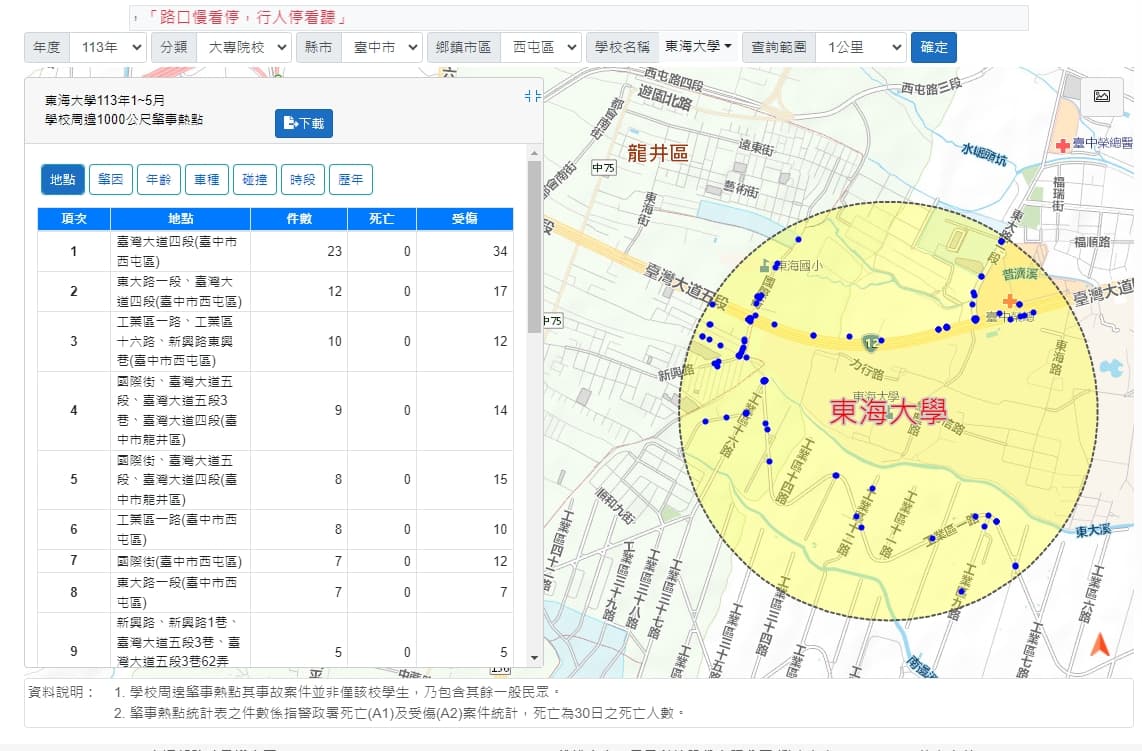Click the 龍井區 district label on map
The width and height of the screenshot is (1142, 751).
658,153
